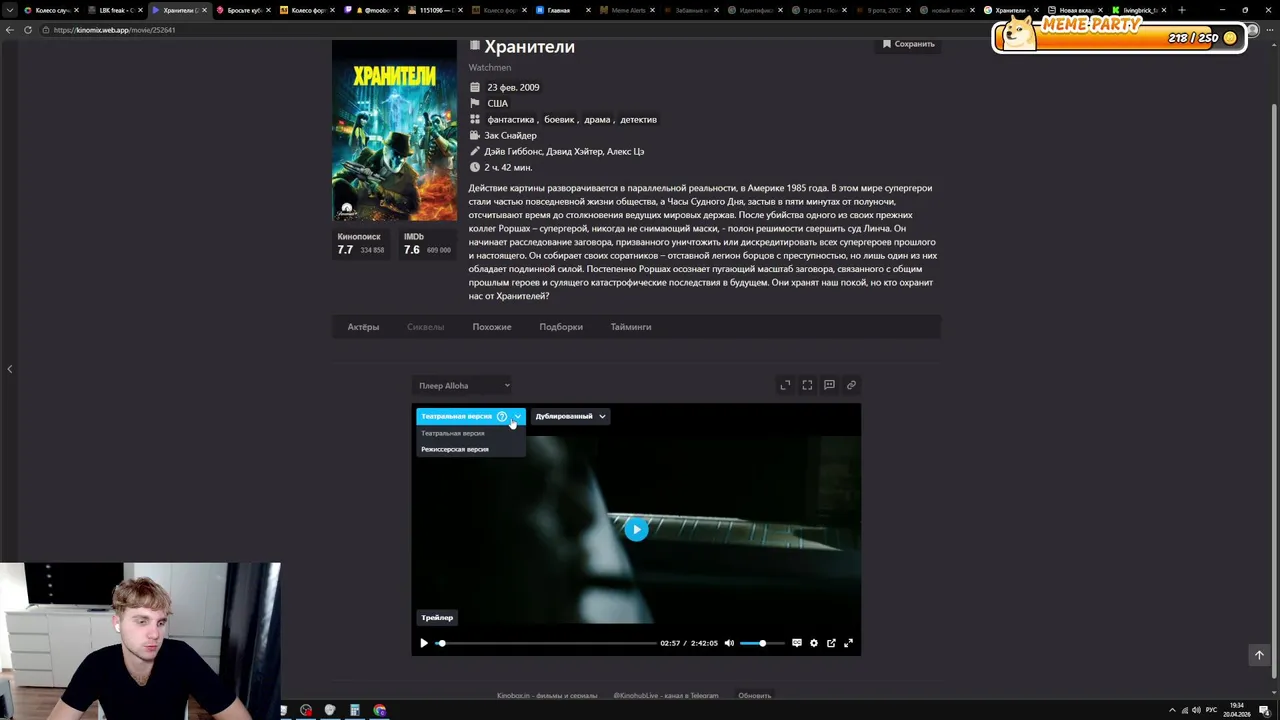The height and width of the screenshot is (720, 1280).
Task: Open player settings gear icon
Action: (814, 643)
